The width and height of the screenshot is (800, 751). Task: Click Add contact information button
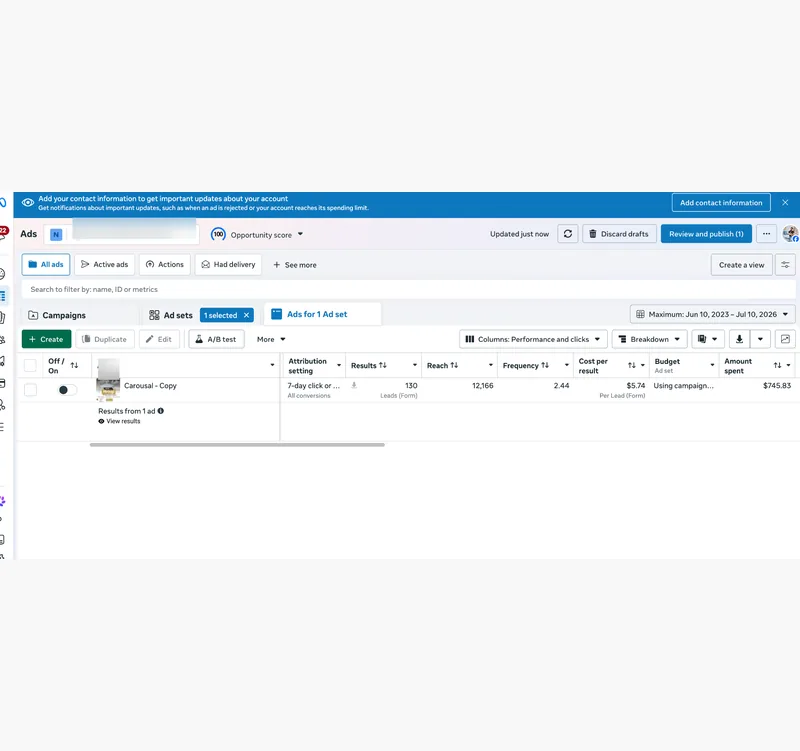721,203
